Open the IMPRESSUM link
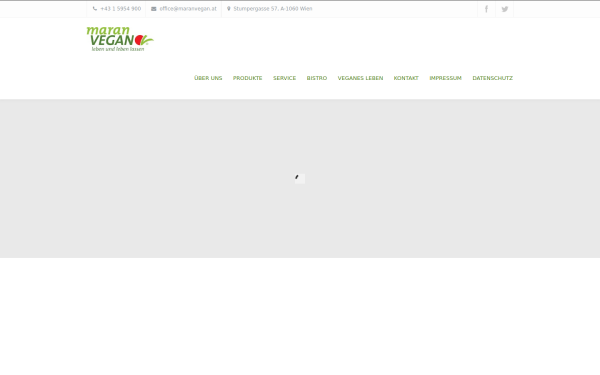This screenshot has height=375, width=600. point(445,78)
